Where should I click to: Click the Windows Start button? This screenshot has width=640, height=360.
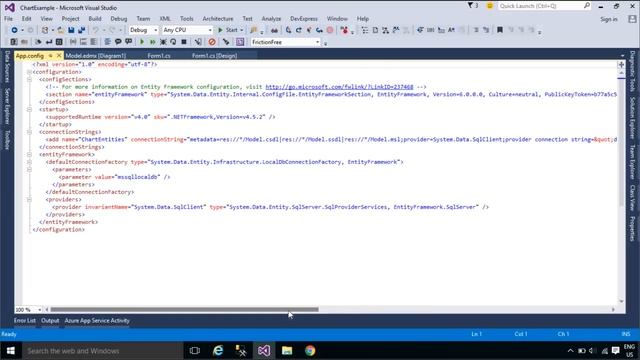click(11, 351)
